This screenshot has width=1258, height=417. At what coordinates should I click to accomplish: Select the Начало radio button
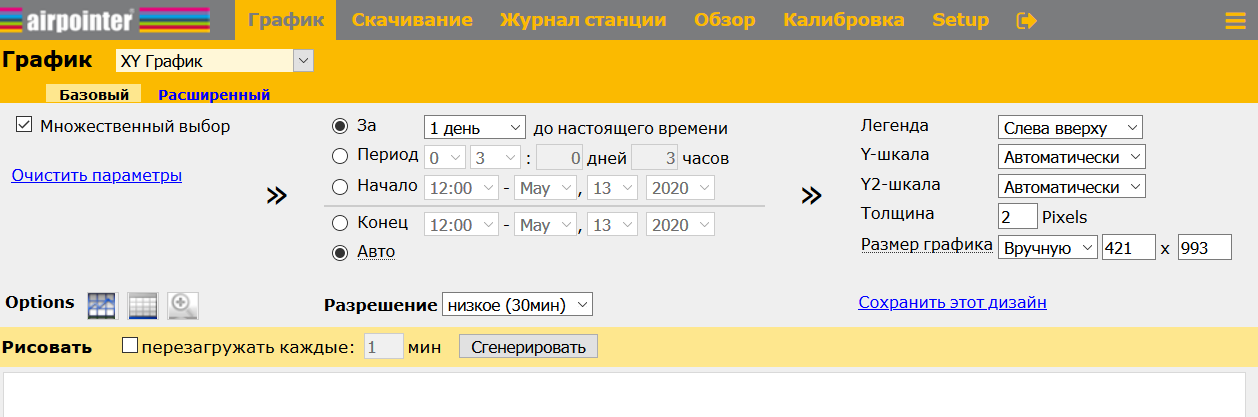340,186
